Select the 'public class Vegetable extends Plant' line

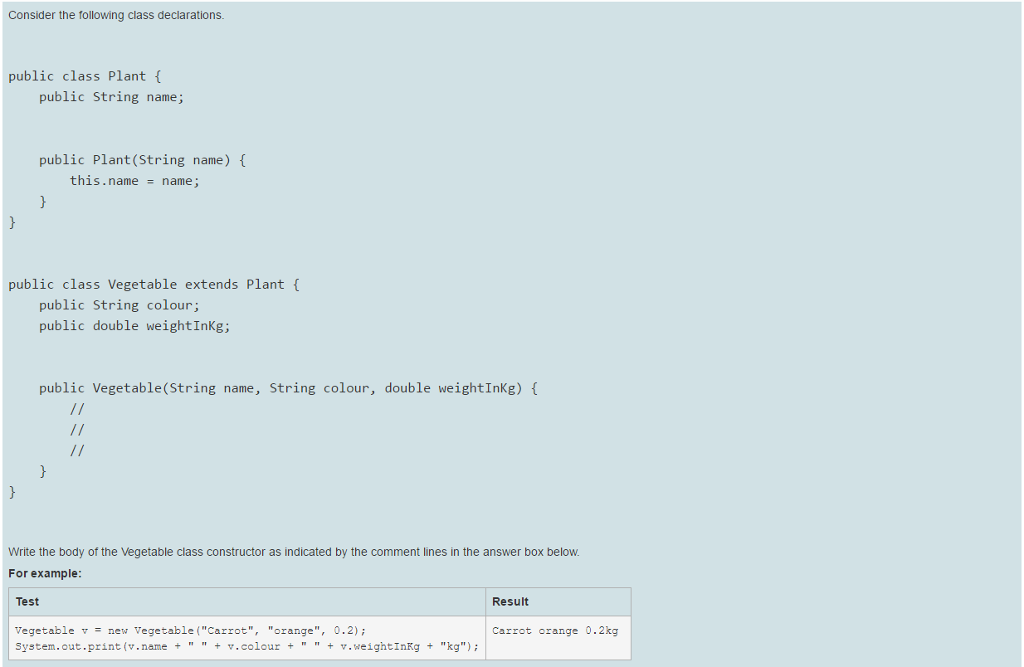click(155, 283)
